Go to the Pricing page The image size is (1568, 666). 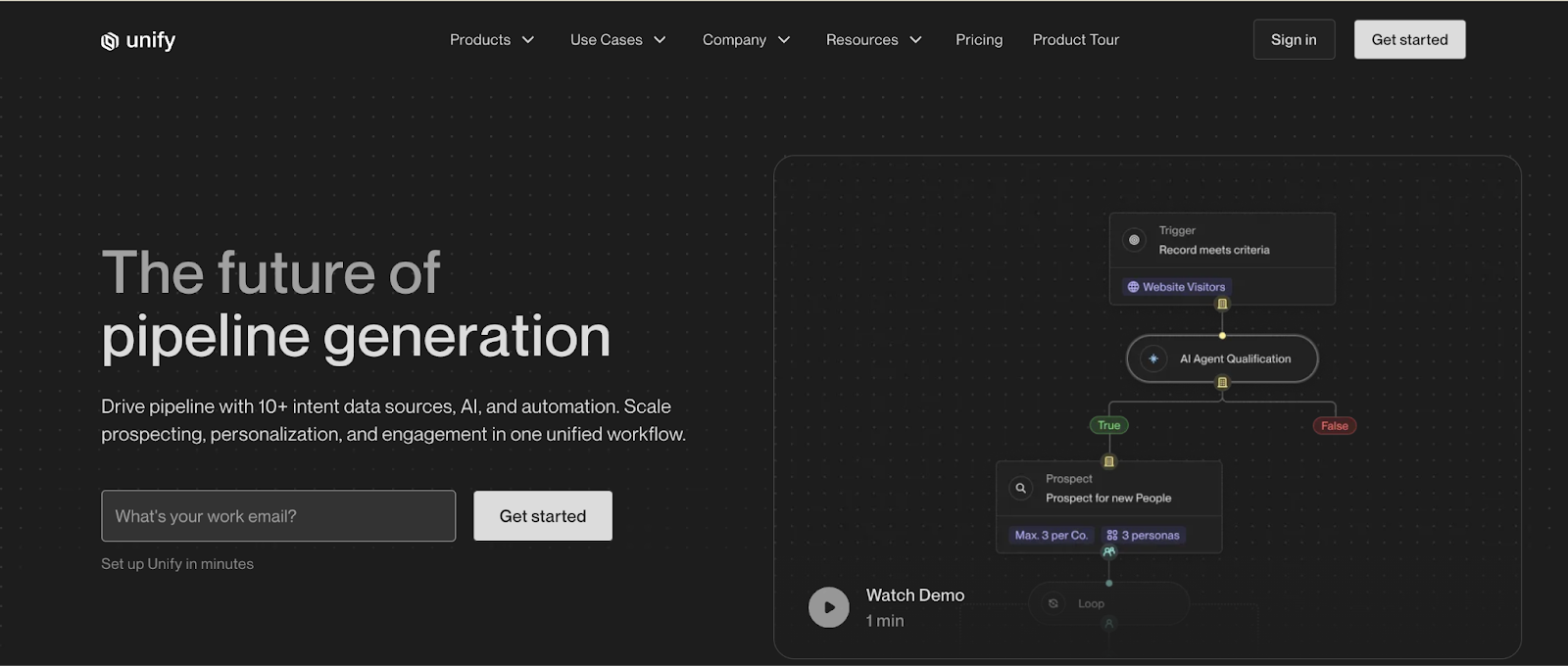(979, 40)
